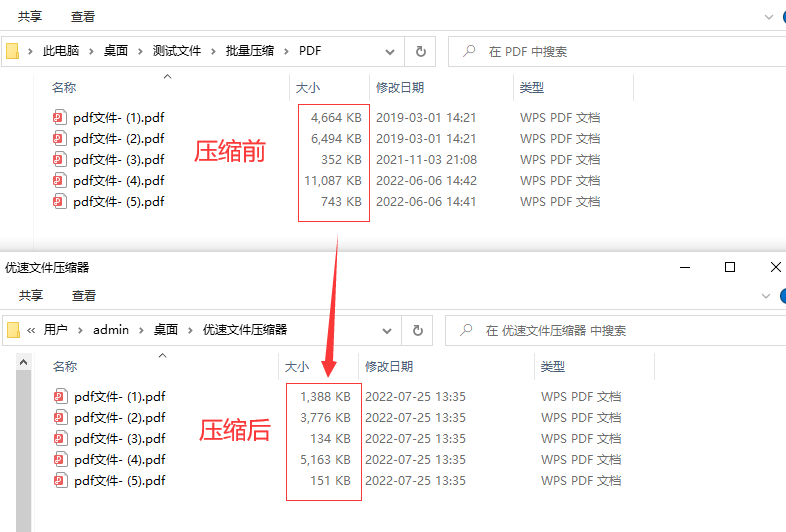The width and height of the screenshot is (786, 532).
Task: Navigate to admin breadcrumb
Action: 111,329
